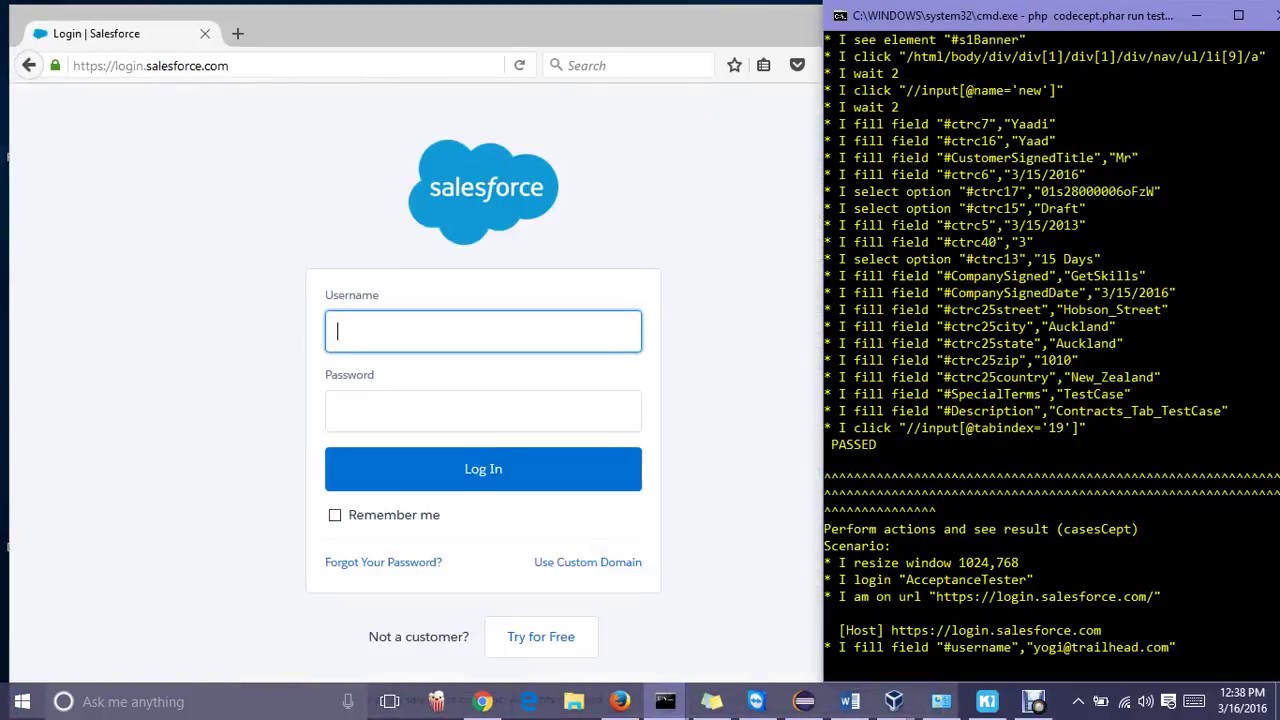Click the Try for Free button
This screenshot has height=720, width=1280.
[x=541, y=637]
